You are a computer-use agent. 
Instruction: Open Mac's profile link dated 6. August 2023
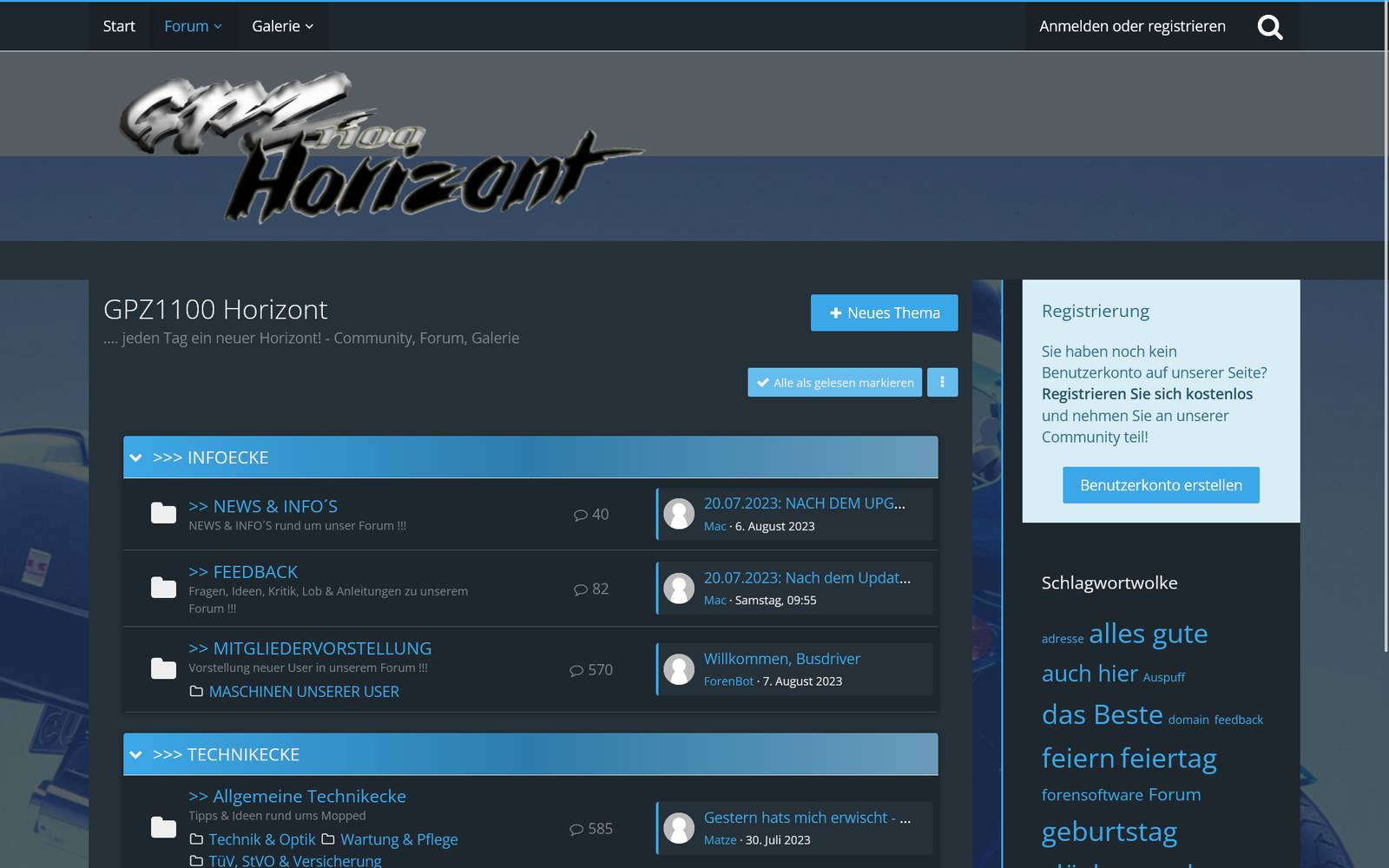(x=714, y=526)
